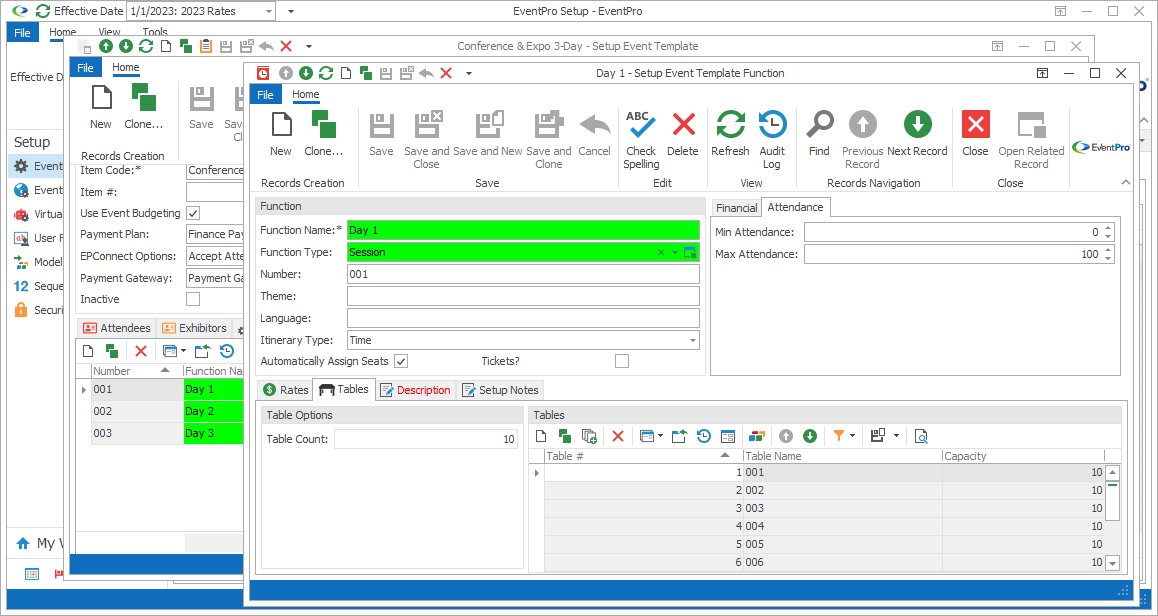This screenshot has height=616, width=1158.
Task: Click the Theme input field
Action: [523, 296]
